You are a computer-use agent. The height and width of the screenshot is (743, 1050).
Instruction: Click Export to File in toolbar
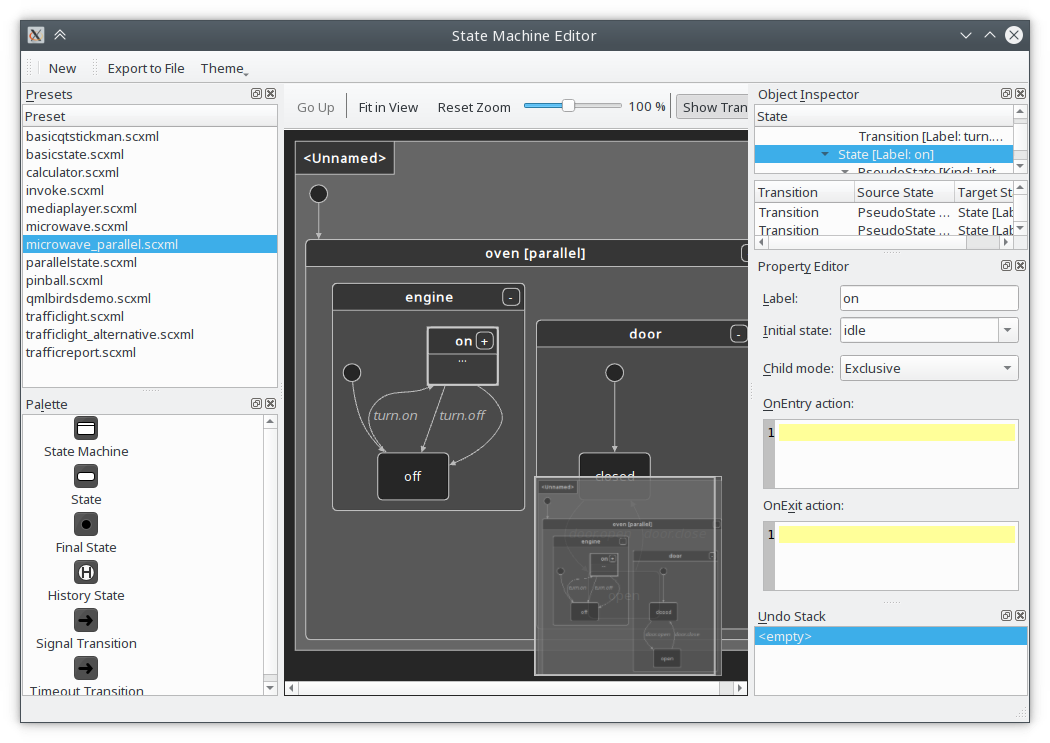coord(146,68)
